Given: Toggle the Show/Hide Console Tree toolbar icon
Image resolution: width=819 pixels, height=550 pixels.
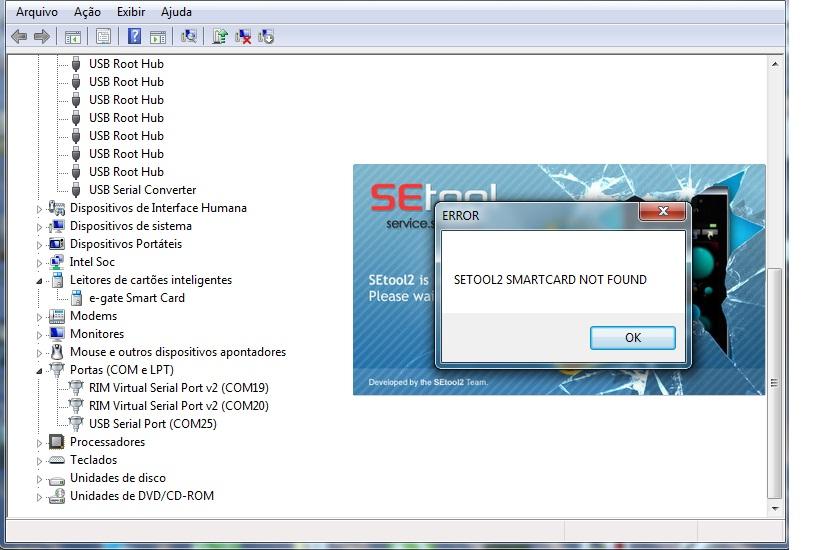Looking at the screenshot, I should (x=73, y=37).
